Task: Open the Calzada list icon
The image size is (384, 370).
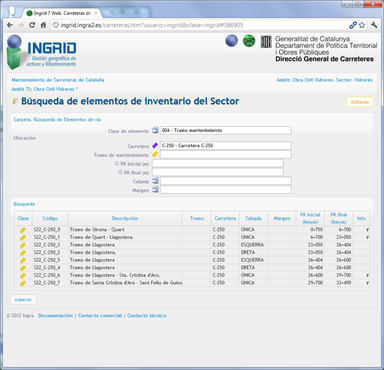Action: pyautogui.click(x=155, y=181)
